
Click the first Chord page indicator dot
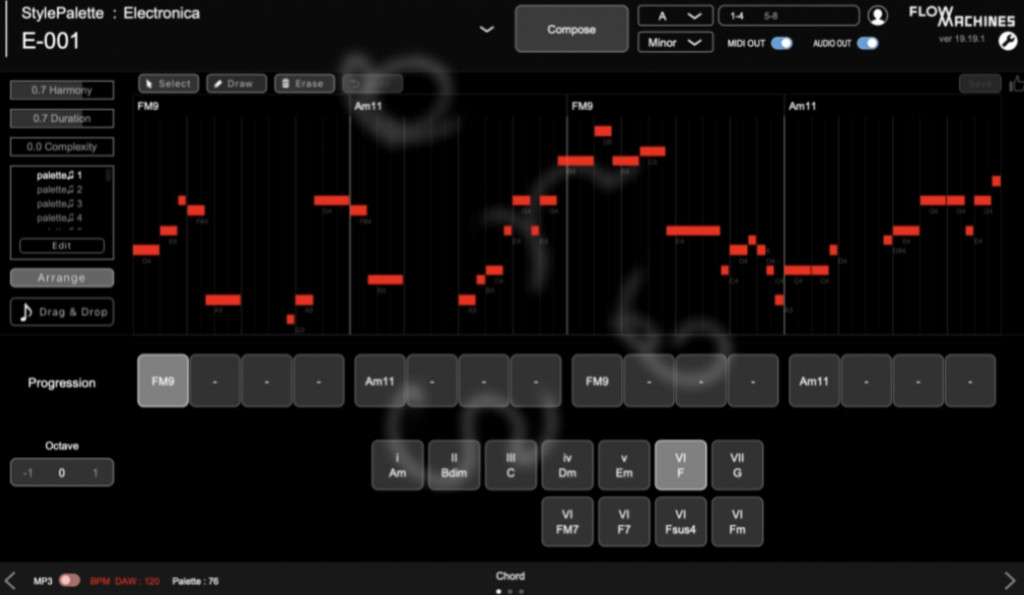tap(499, 591)
